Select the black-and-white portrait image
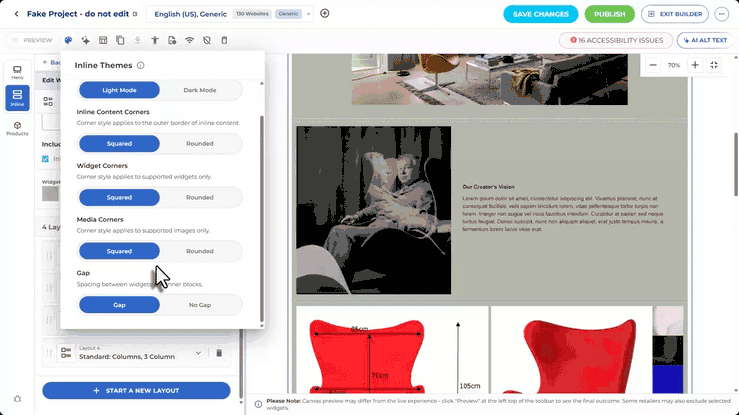Screen dimensions: 739x415 (x=373, y=210)
